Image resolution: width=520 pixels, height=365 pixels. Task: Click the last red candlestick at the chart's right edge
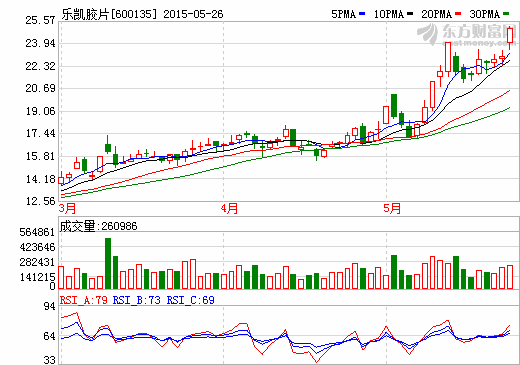pos(510,38)
